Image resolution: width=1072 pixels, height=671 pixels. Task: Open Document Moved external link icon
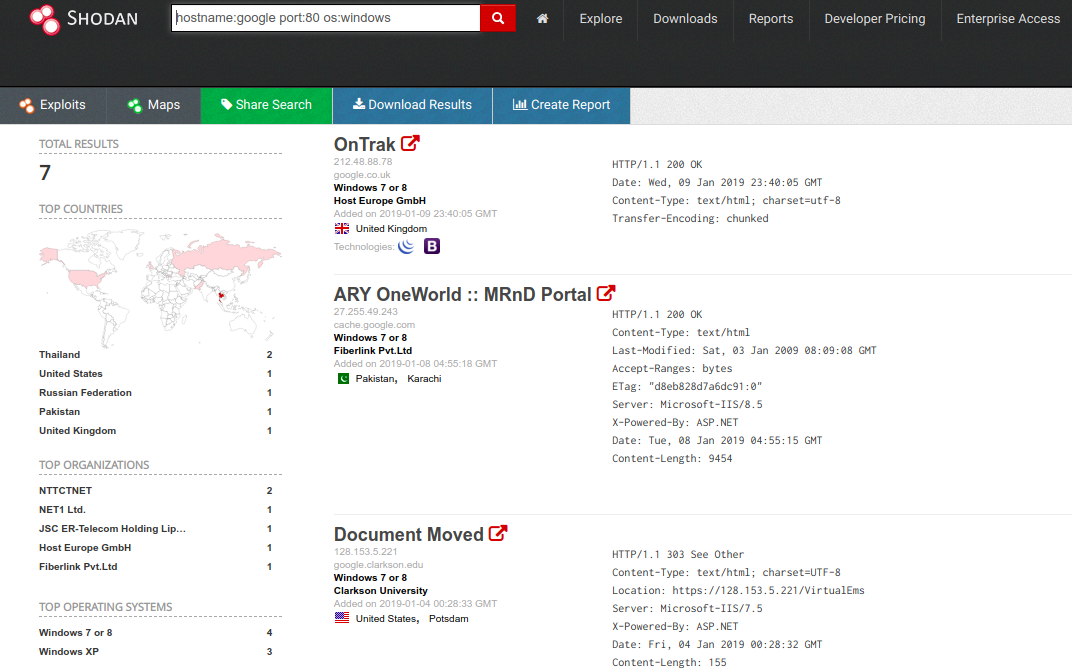coord(498,533)
